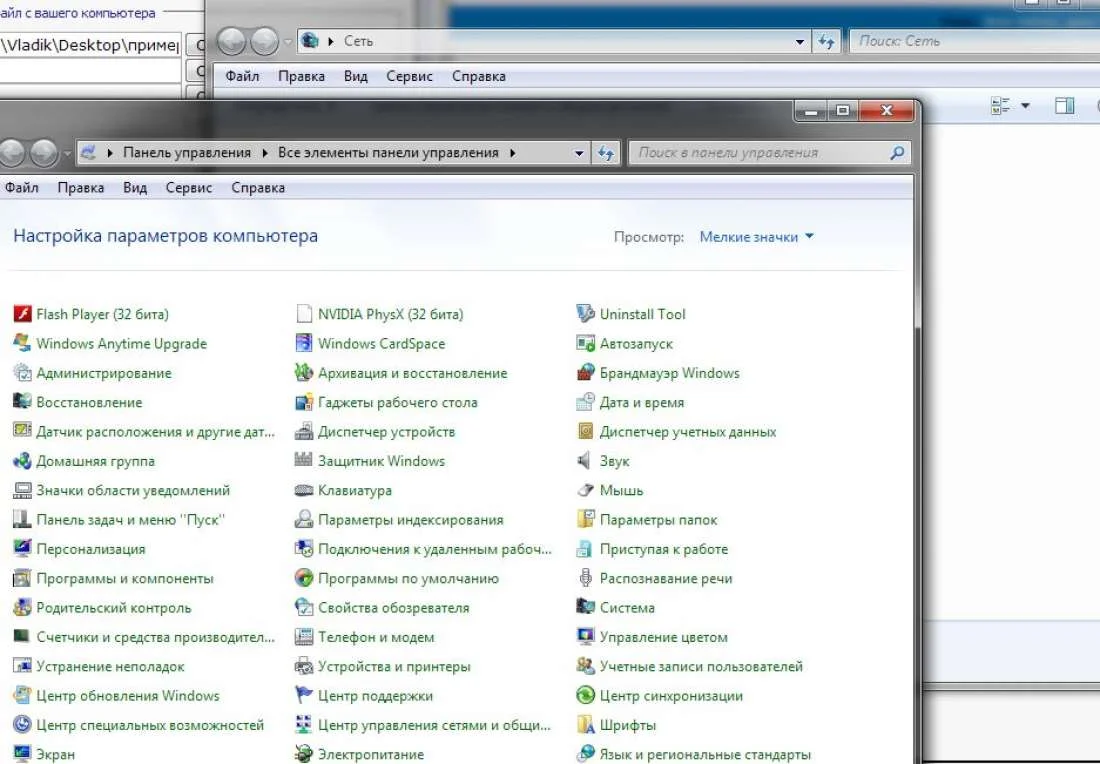
Task: Open the Шрифты icon
Action: pyautogui.click(x=585, y=725)
